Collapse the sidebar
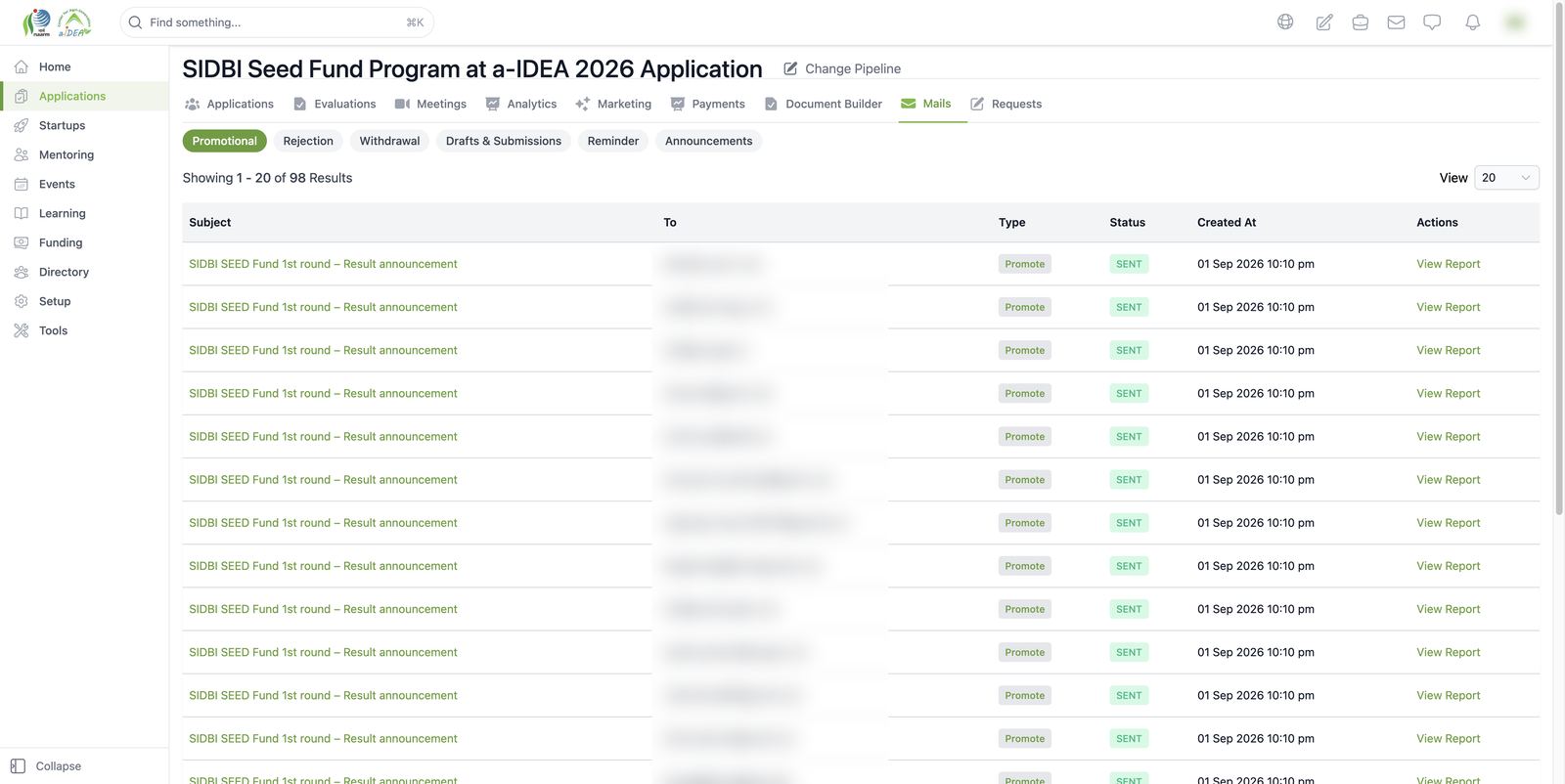Viewport: 1565px width, 784px height. point(46,766)
